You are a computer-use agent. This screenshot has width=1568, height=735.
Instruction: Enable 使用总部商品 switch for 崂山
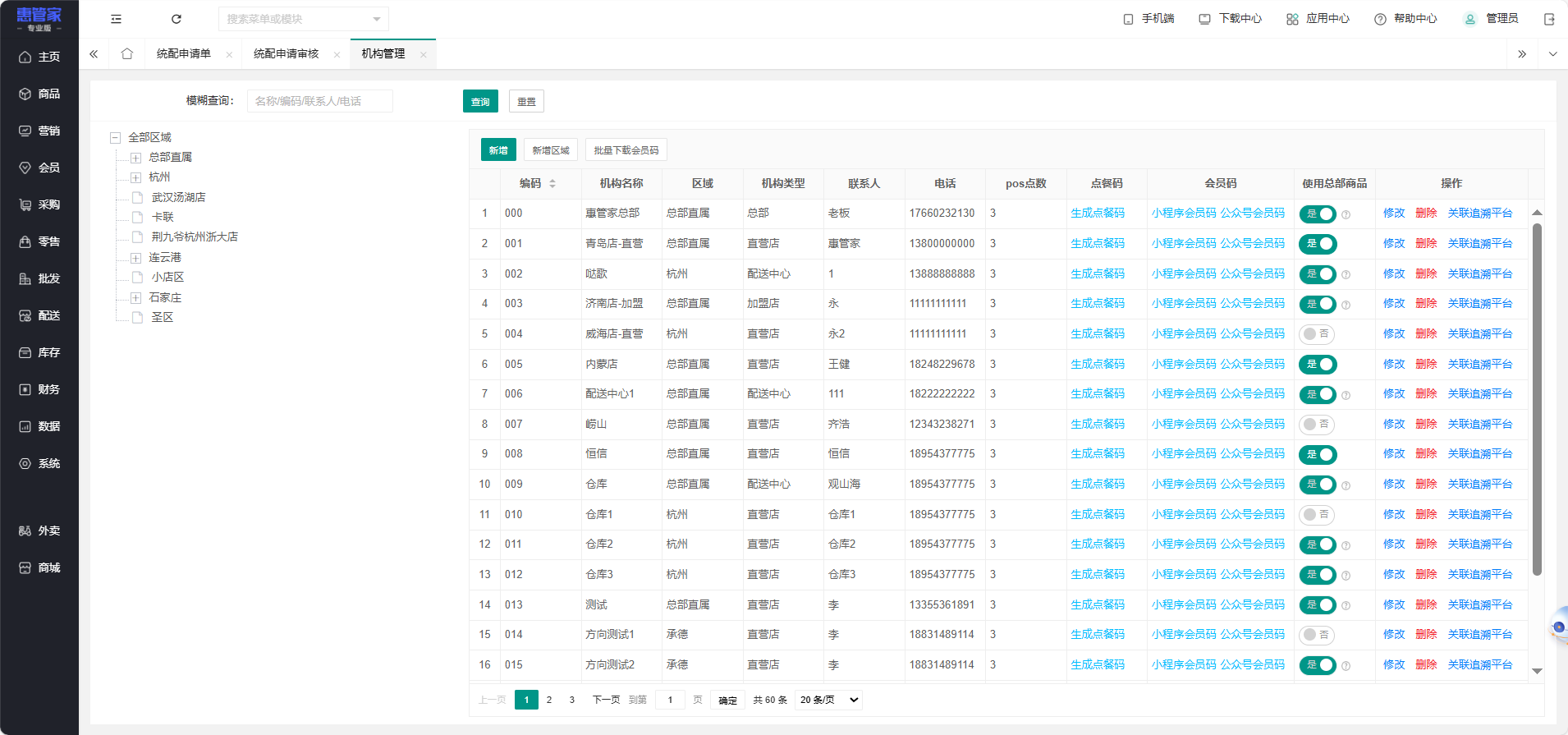pos(1317,425)
